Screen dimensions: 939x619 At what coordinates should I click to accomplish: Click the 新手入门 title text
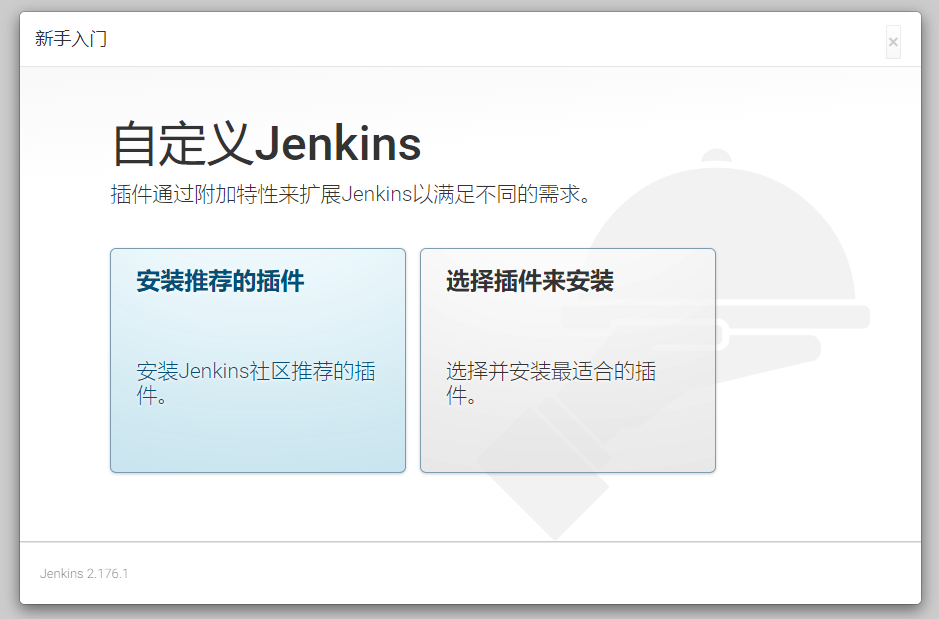pyautogui.click(x=71, y=39)
